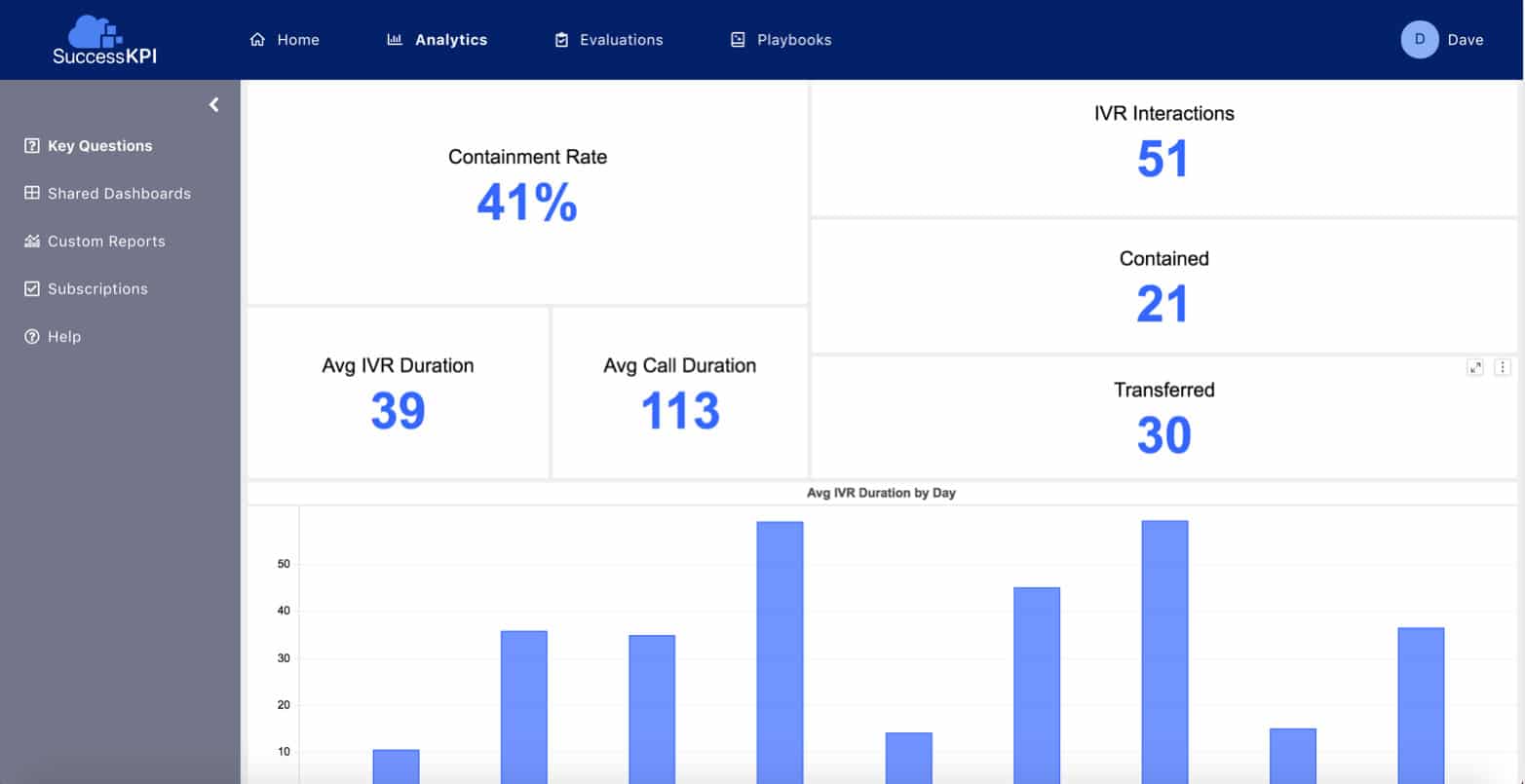
Task: Click the Custom Reports chart icon
Action: [x=31, y=241]
